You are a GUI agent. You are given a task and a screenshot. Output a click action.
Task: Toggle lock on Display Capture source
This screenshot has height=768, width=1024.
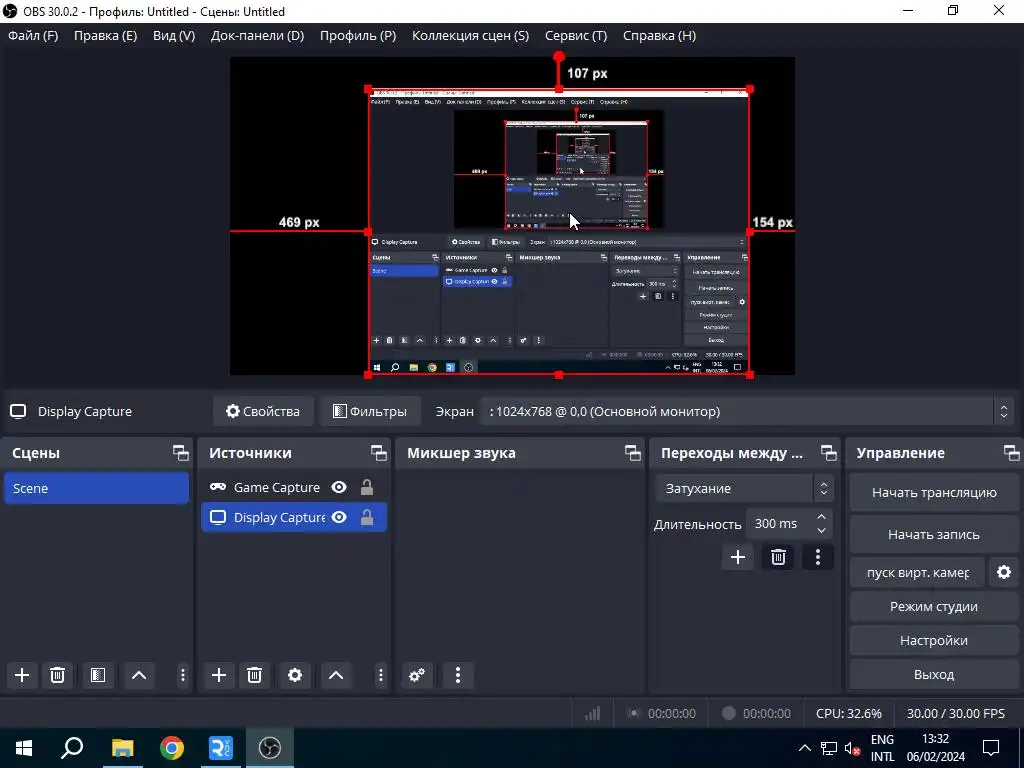(367, 517)
